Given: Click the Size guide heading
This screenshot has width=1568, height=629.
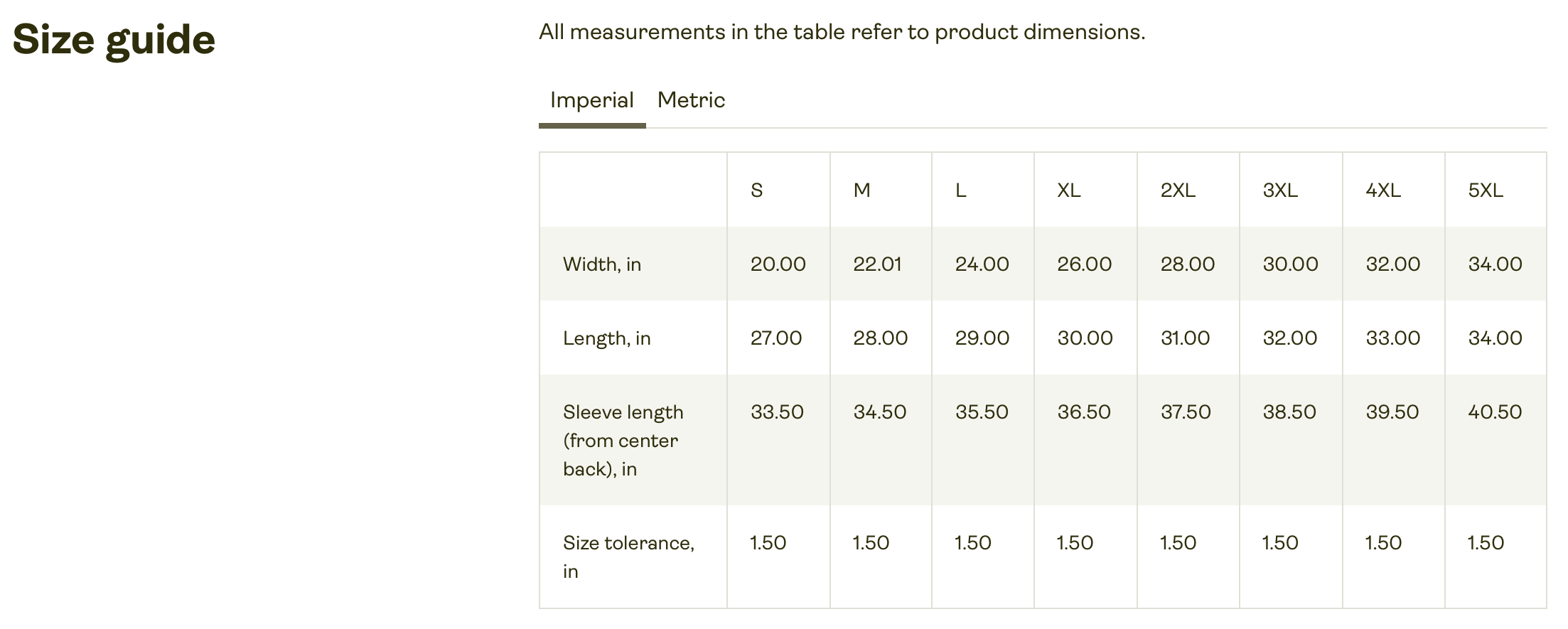Looking at the screenshot, I should (x=114, y=39).
